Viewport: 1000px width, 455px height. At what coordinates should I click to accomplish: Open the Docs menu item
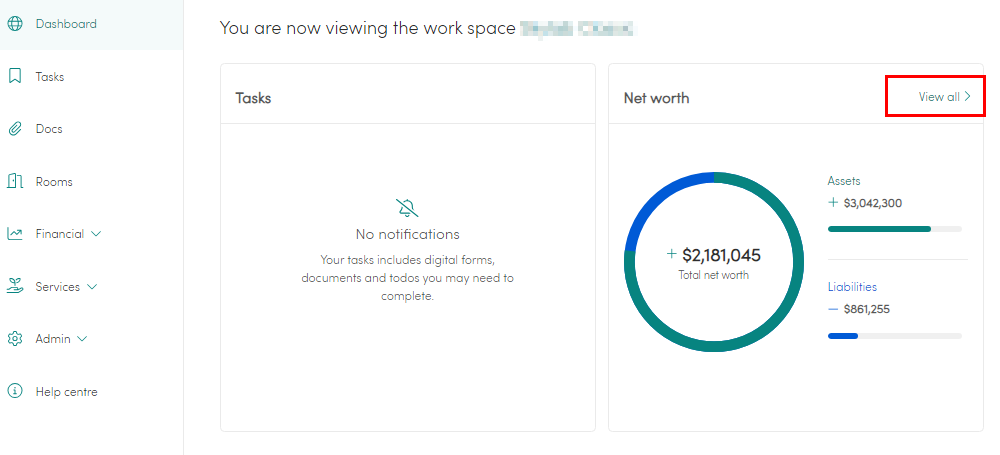pos(49,129)
